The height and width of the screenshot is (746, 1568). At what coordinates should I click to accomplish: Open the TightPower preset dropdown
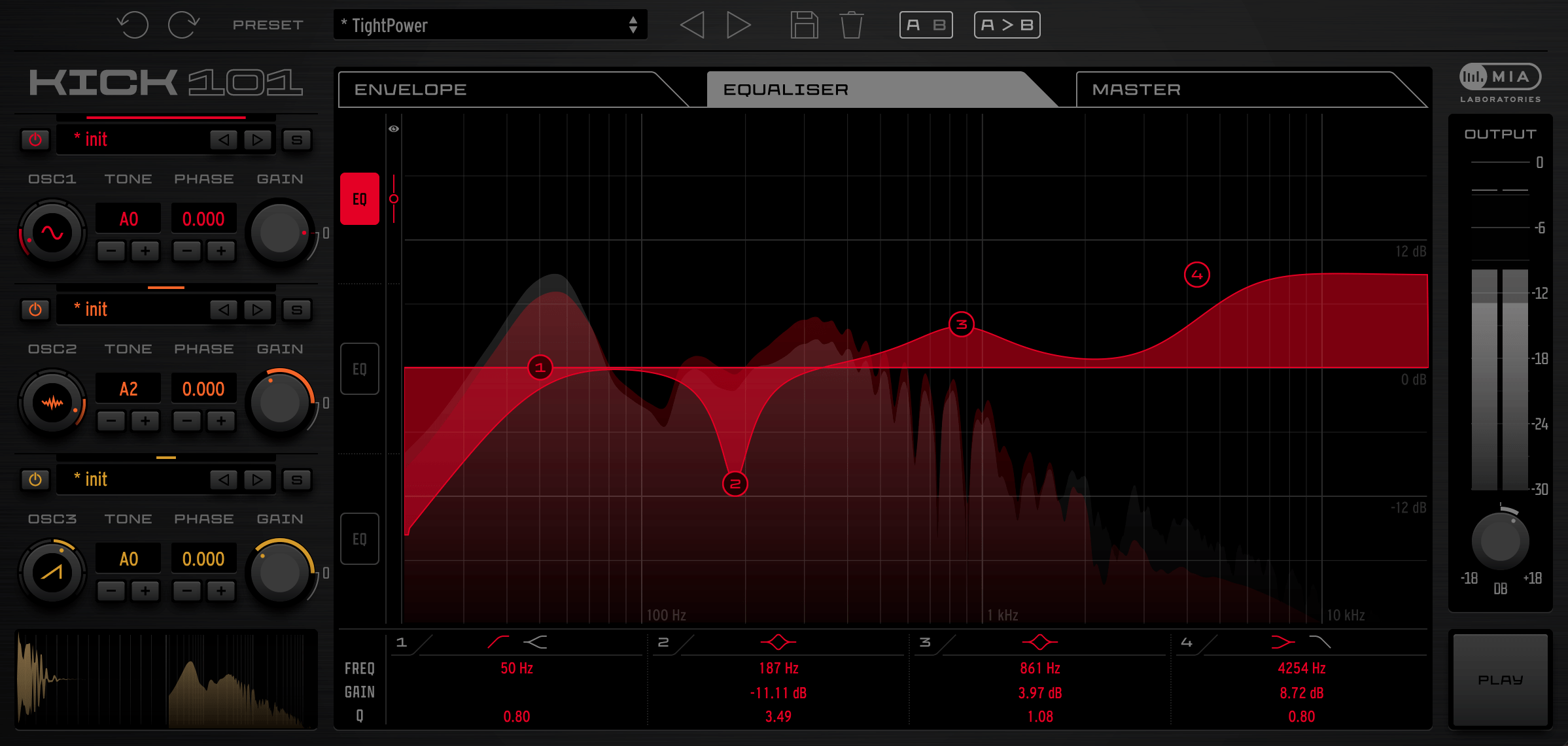(x=490, y=25)
